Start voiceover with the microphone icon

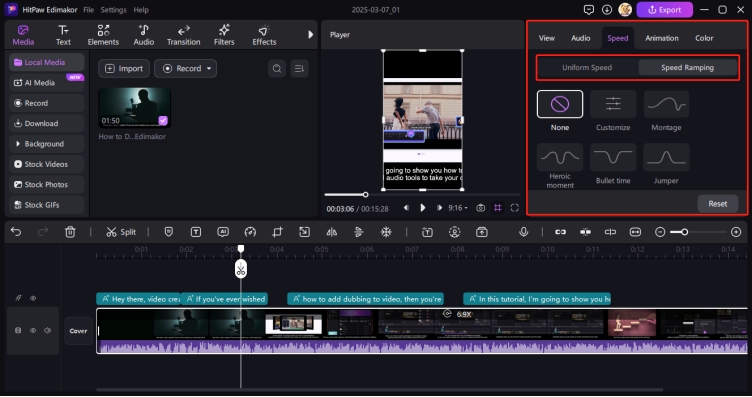pos(524,232)
